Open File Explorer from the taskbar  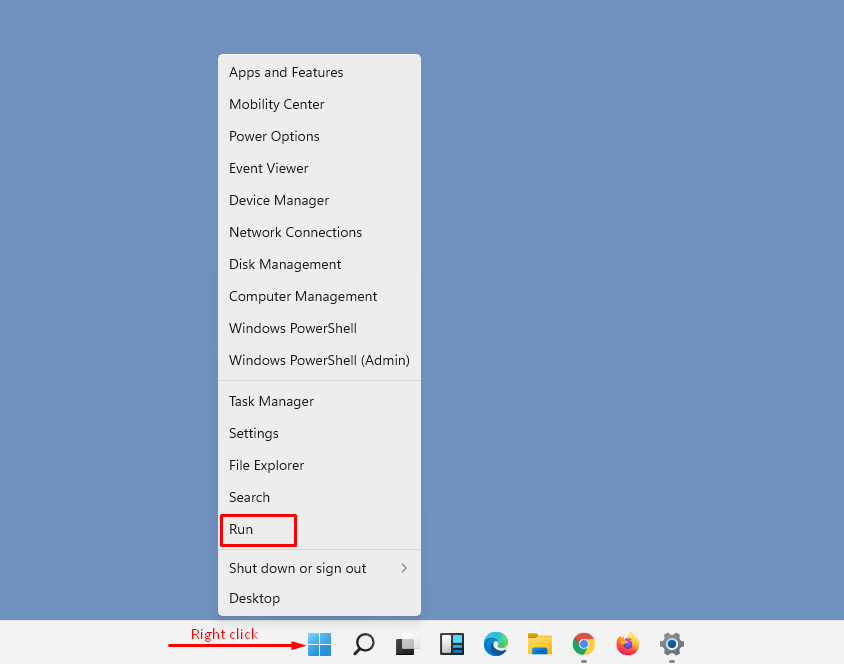(539, 645)
